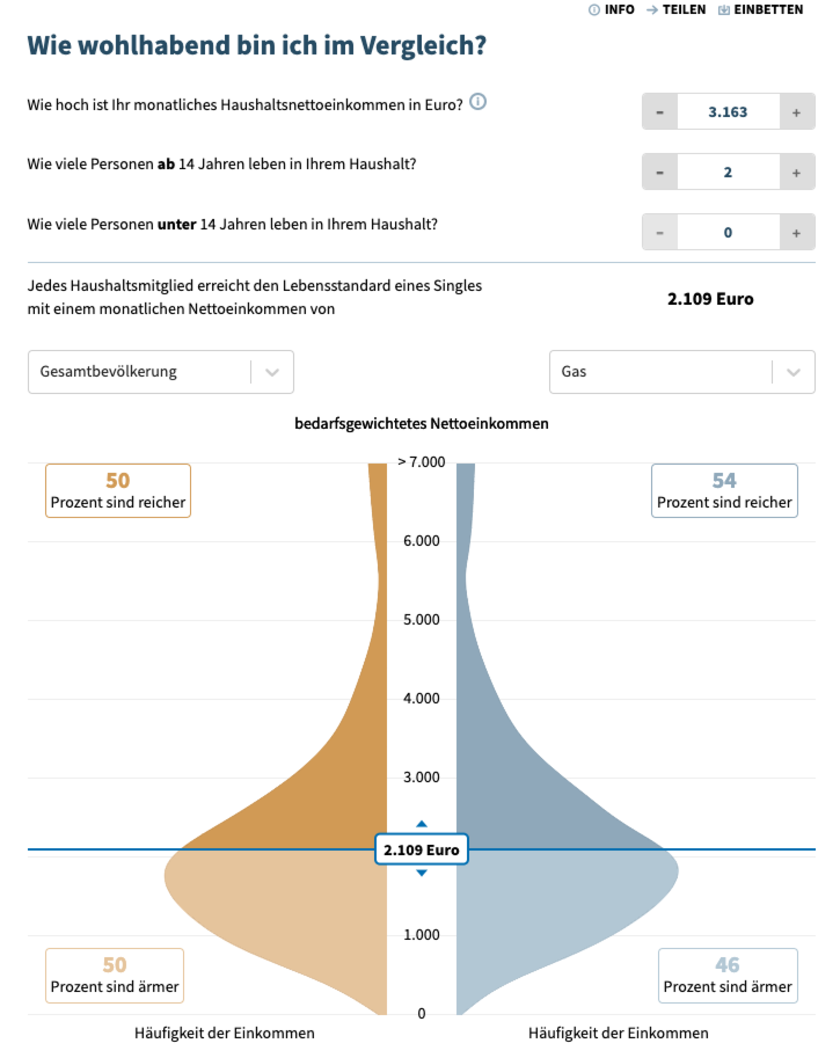Click the info icon beside the income question
Viewport: 840px width, 1058px height.
click(478, 102)
